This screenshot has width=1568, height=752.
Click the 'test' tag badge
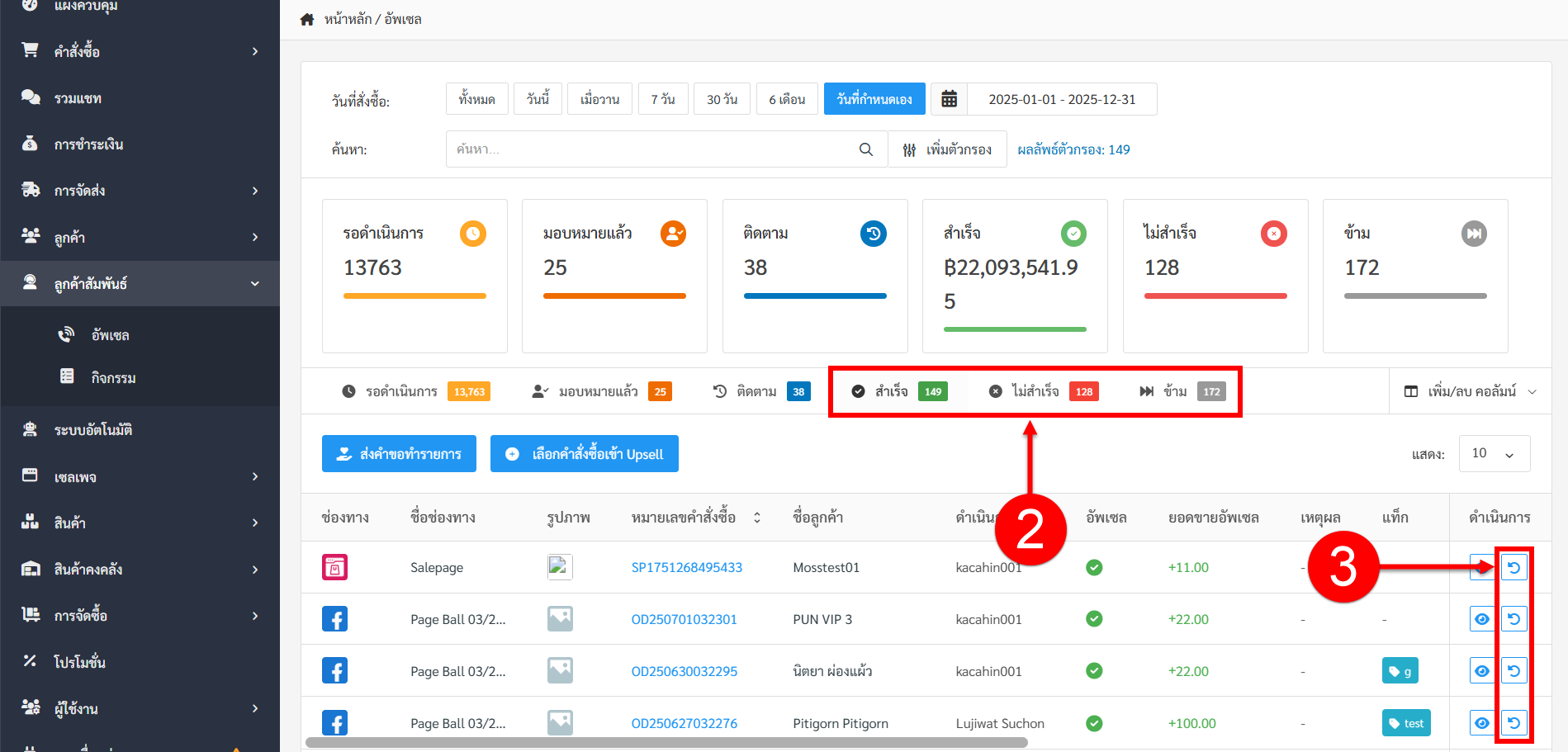[1405, 723]
